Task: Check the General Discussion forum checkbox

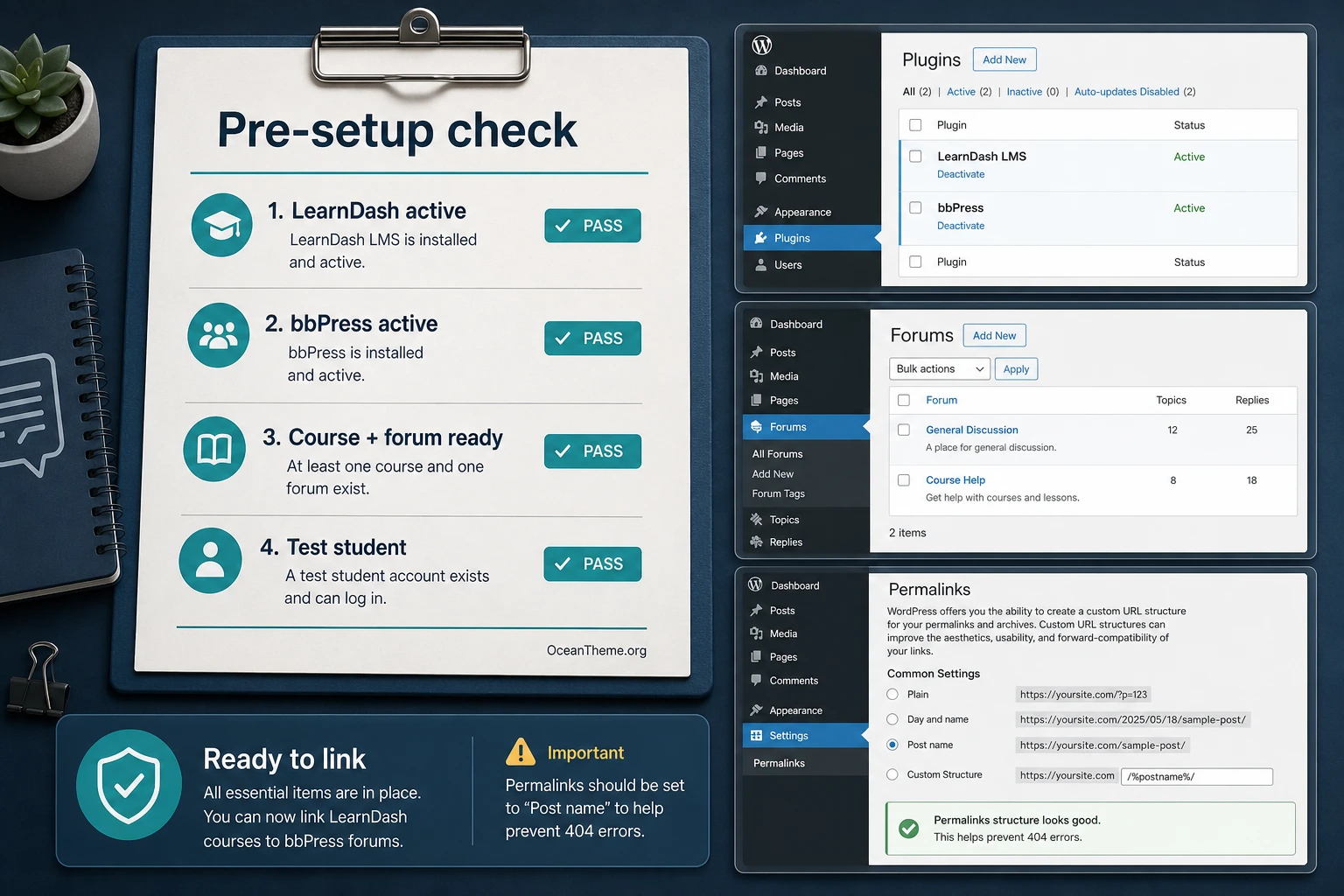Action: pos(904,430)
